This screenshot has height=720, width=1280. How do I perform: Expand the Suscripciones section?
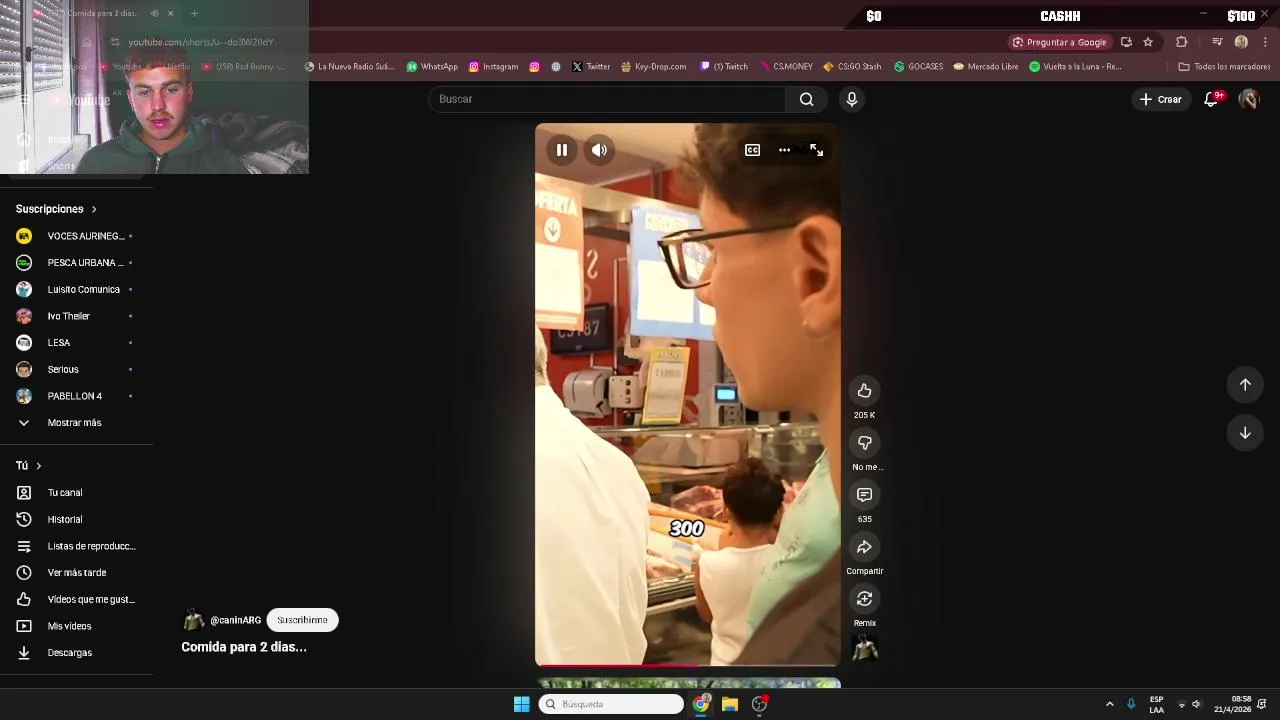(56, 209)
